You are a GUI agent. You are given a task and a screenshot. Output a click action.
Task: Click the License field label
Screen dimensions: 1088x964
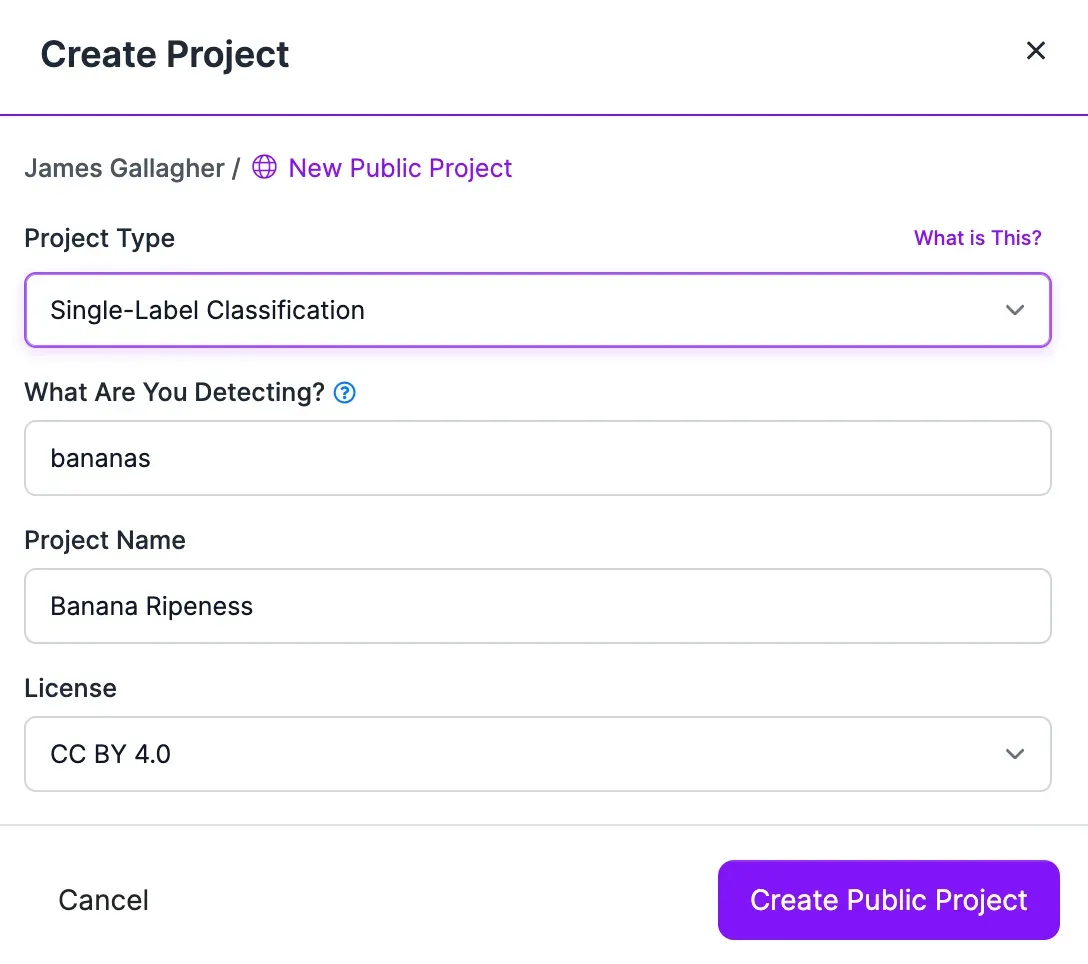click(x=70, y=688)
